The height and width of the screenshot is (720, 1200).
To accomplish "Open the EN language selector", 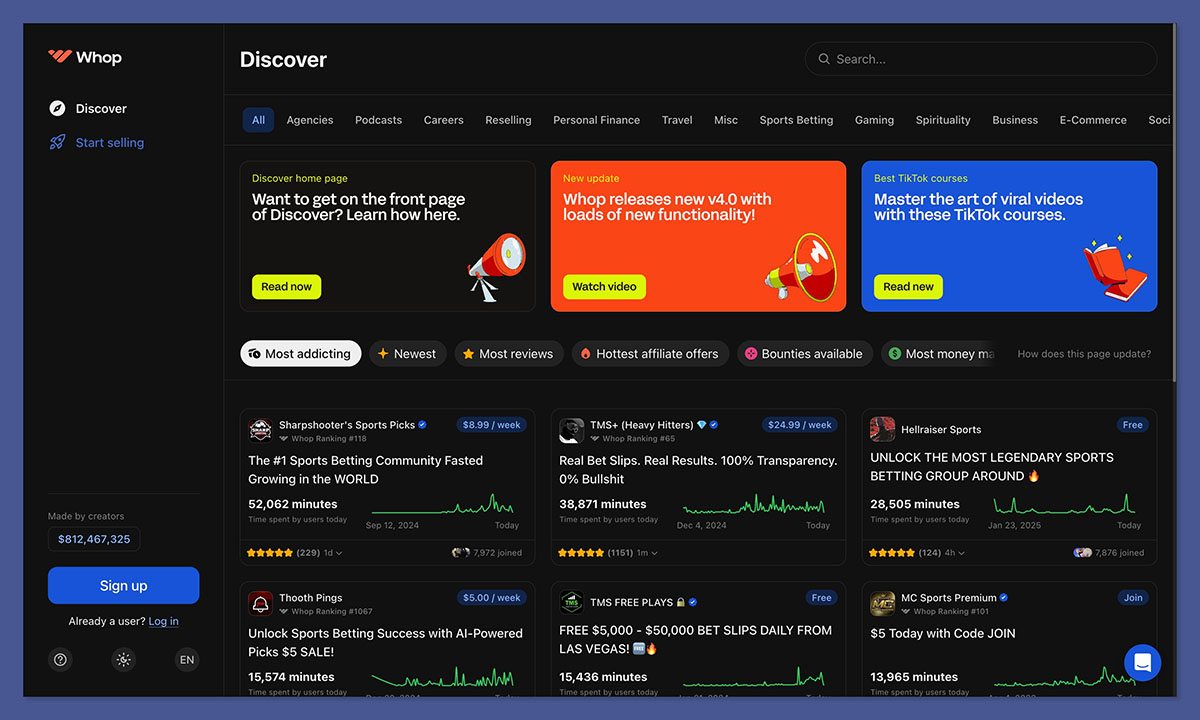I will 186,659.
